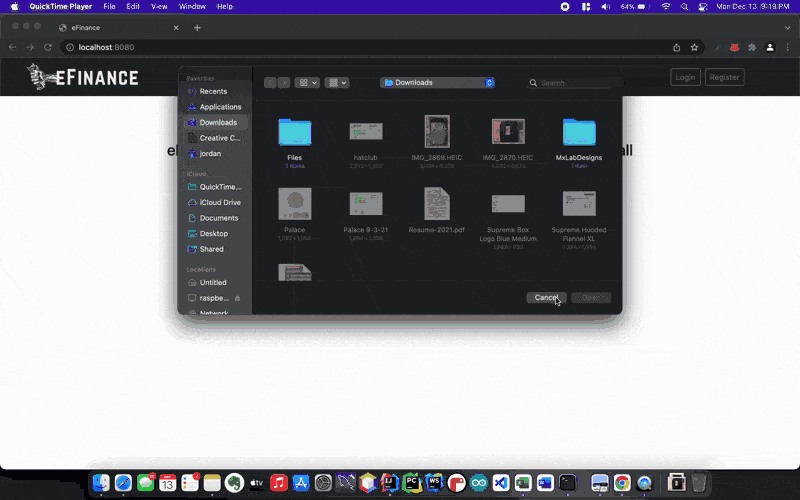The image size is (800, 500).
Task: Open the QuickTime Player menu
Action: point(61,7)
